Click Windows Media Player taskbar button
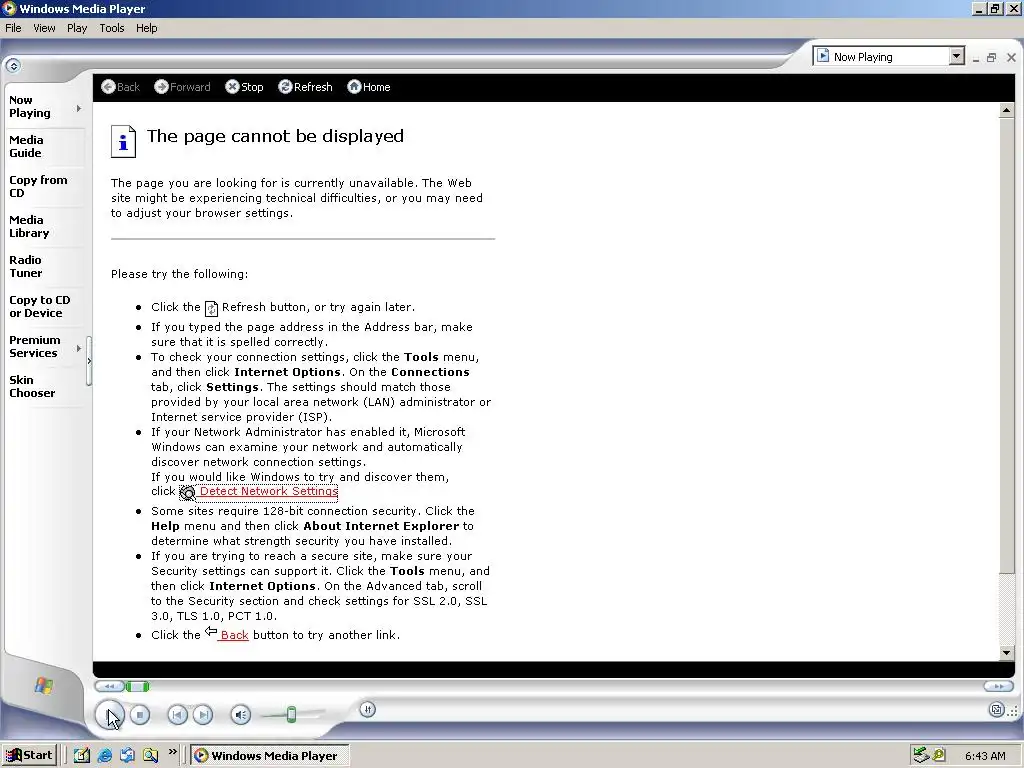This screenshot has width=1024, height=768. point(270,755)
